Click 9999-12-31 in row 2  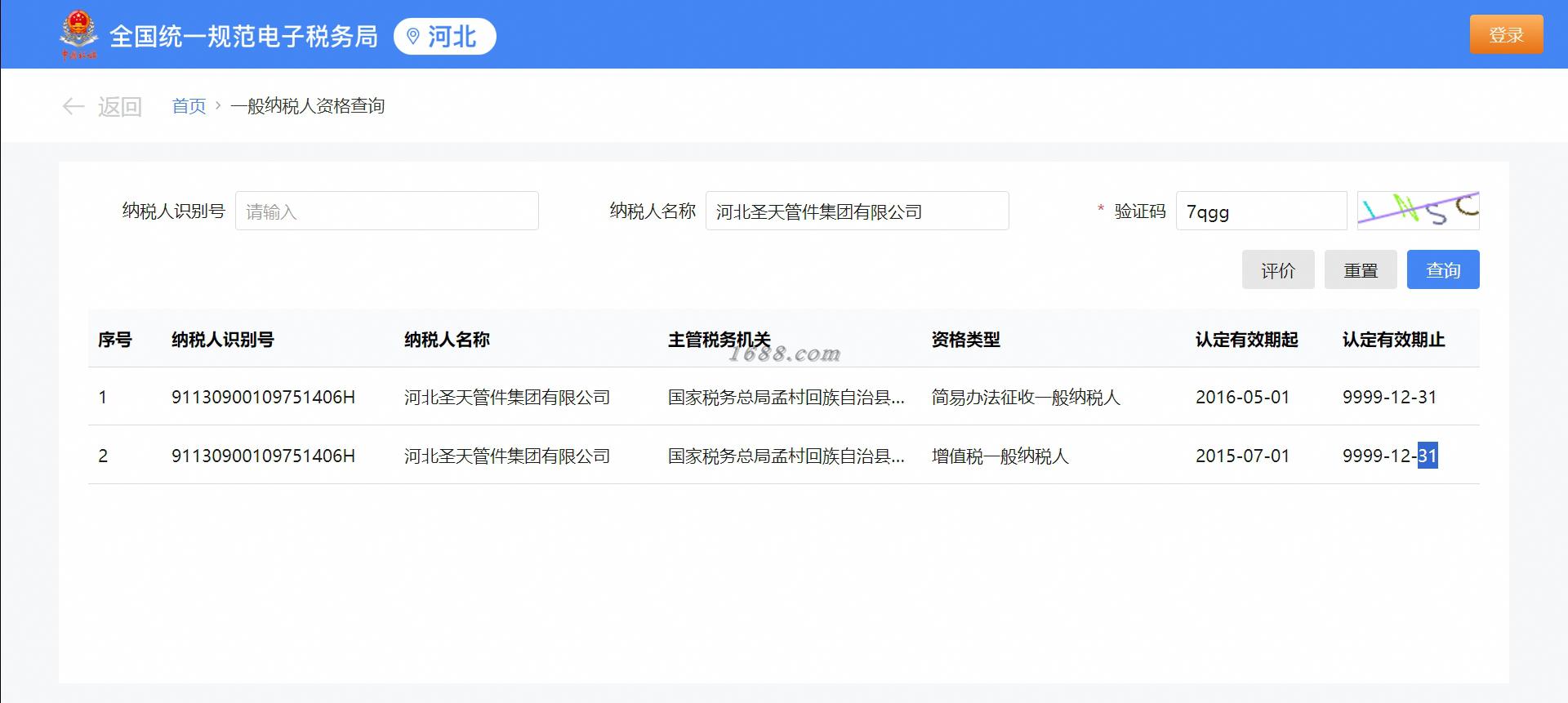1389,456
